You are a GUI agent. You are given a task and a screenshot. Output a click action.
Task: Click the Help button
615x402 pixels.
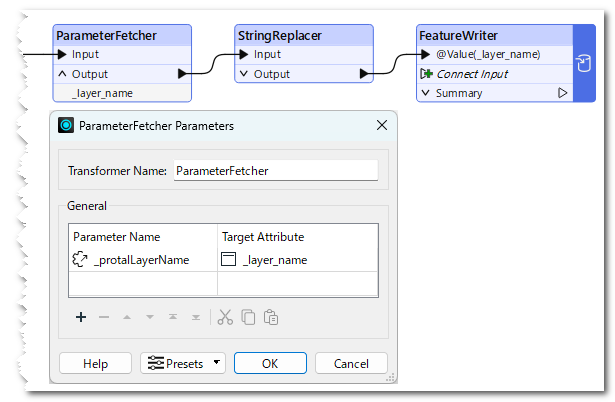coord(95,363)
